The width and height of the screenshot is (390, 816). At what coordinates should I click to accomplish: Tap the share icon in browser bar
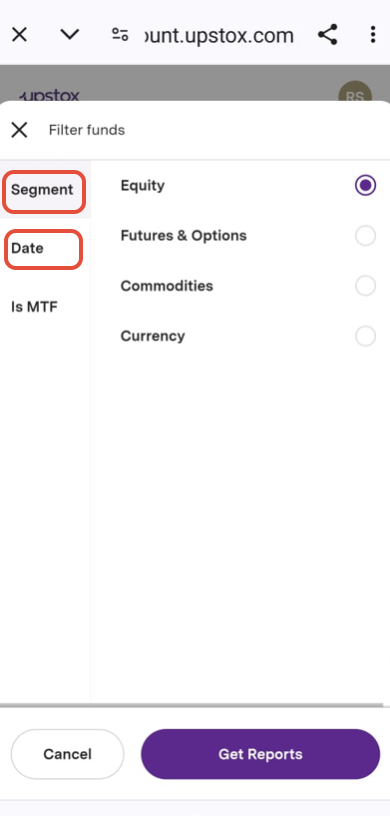coord(328,35)
